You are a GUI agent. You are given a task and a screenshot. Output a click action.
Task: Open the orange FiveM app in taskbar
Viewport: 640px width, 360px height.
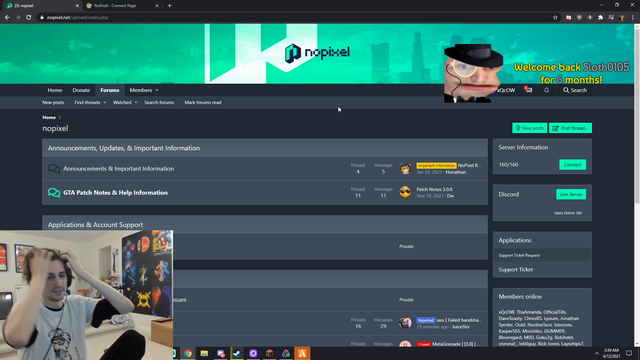click(302, 353)
